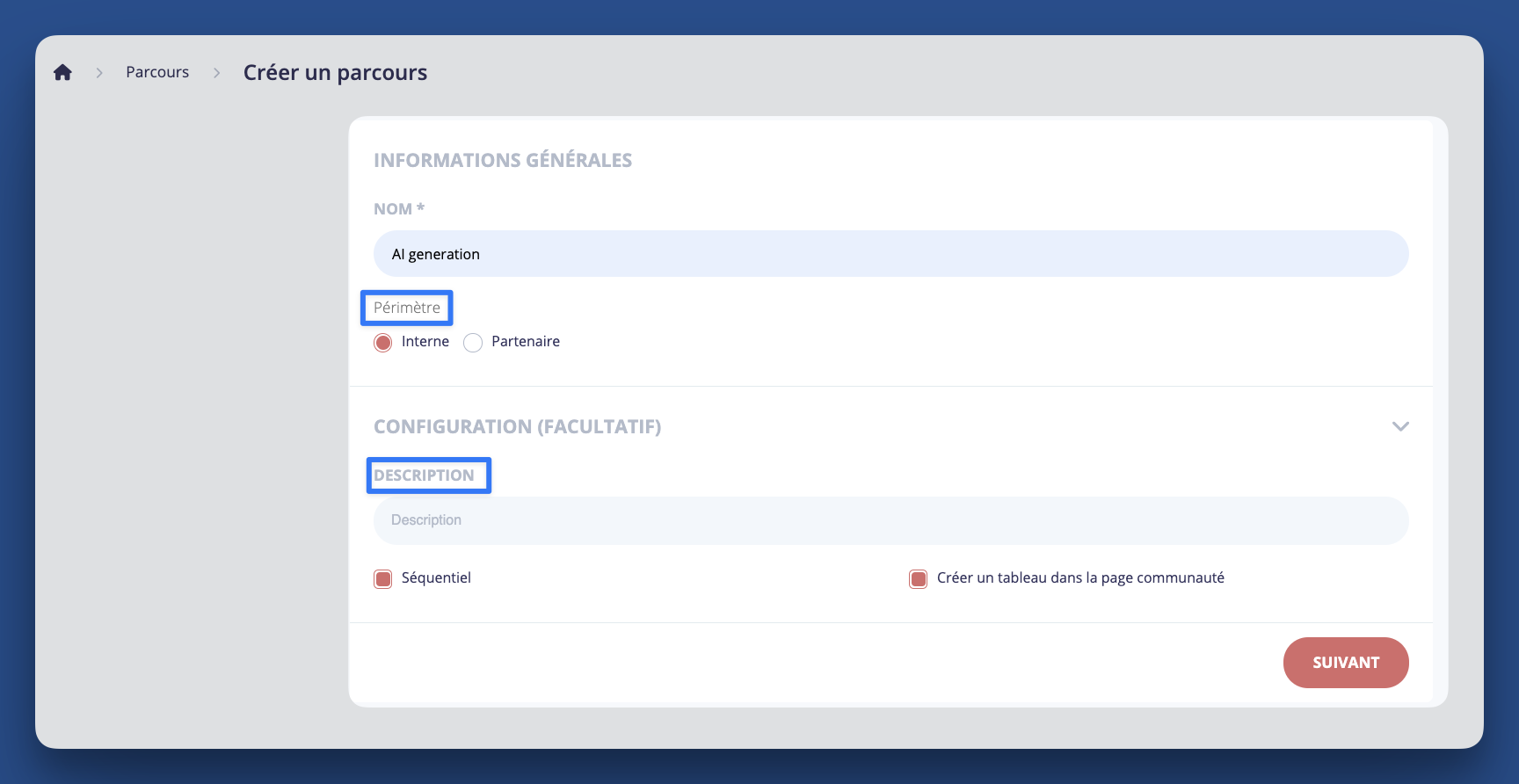The height and width of the screenshot is (784, 1519).
Task: Select the Interne radio button
Action: (382, 342)
